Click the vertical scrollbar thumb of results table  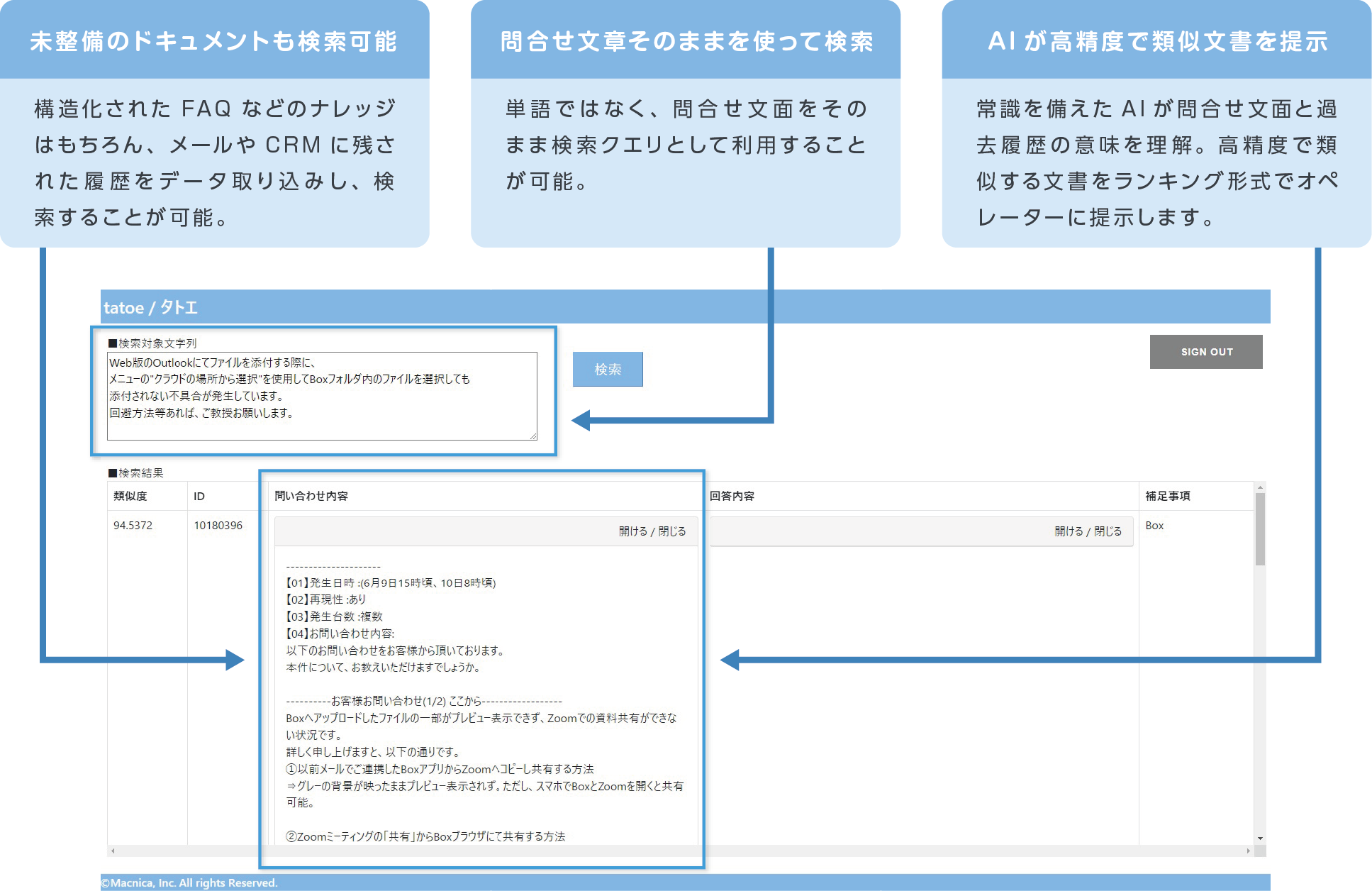1260,529
